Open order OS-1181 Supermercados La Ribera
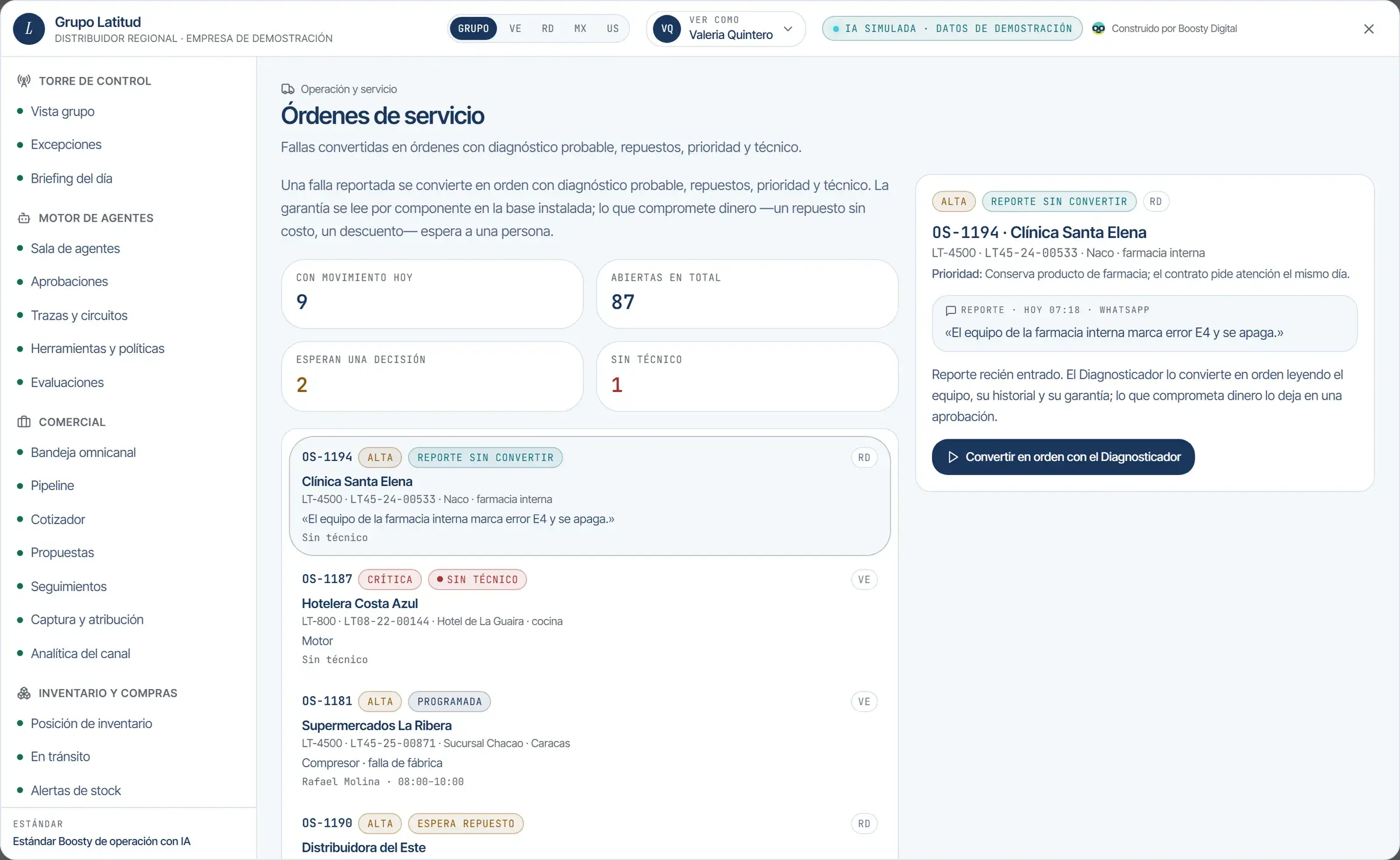 (x=590, y=740)
